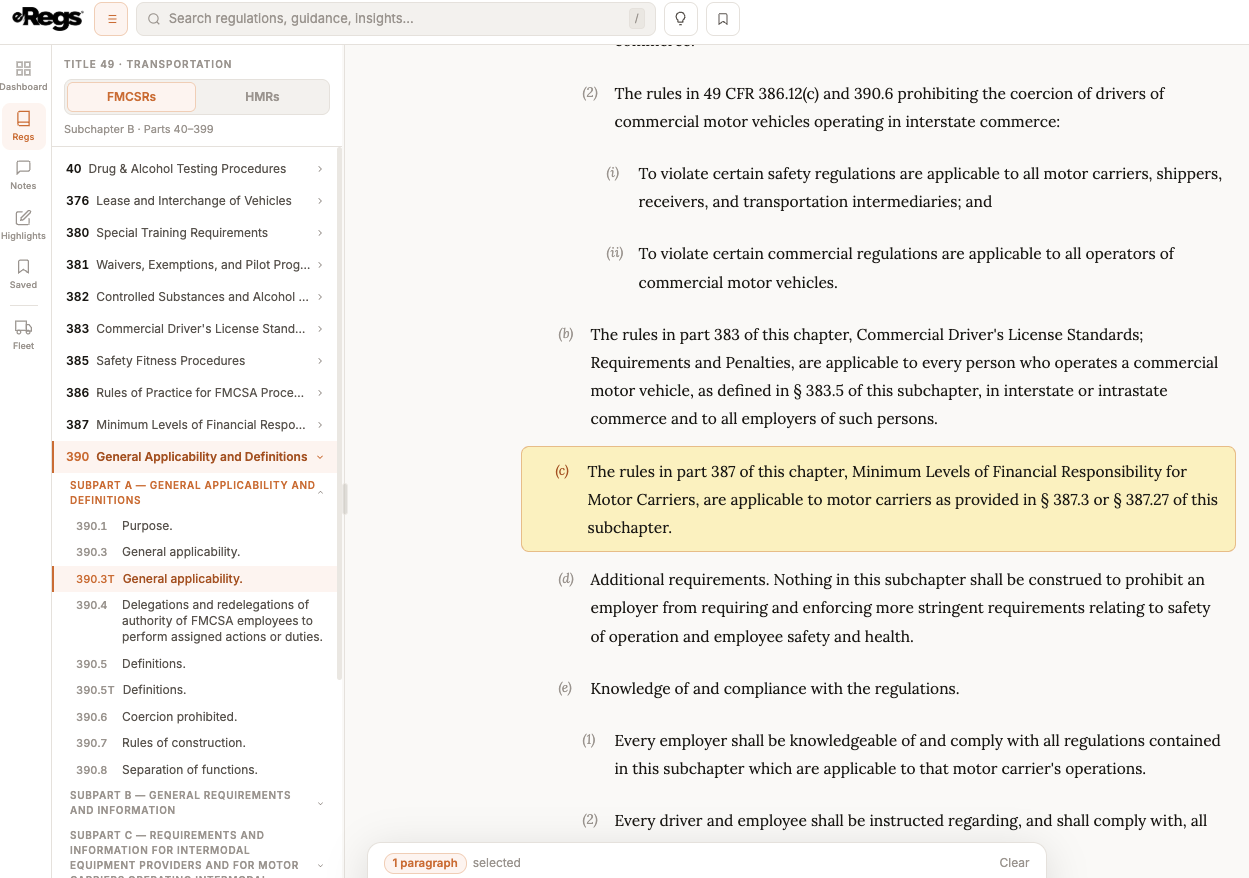The height and width of the screenshot is (878, 1249).
Task: Switch to the FMCSRs tab
Action: [x=131, y=97]
